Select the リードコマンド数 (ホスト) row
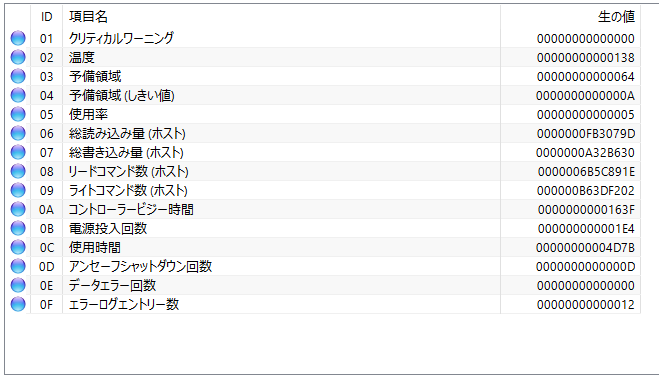Image resolution: width=659 pixels, height=379 pixels. (x=323, y=171)
